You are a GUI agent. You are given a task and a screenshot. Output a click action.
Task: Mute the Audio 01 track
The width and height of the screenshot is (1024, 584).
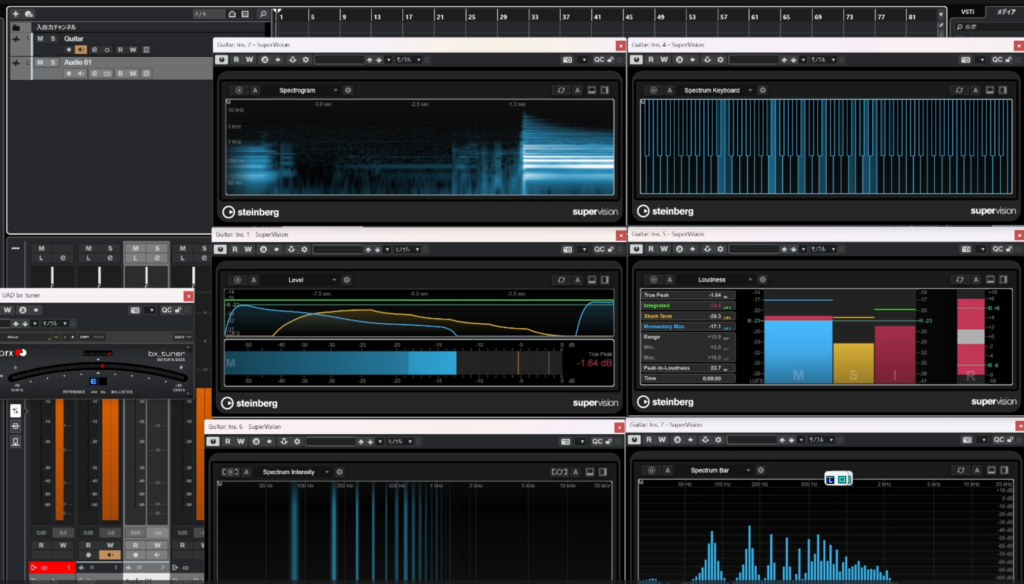pos(40,62)
